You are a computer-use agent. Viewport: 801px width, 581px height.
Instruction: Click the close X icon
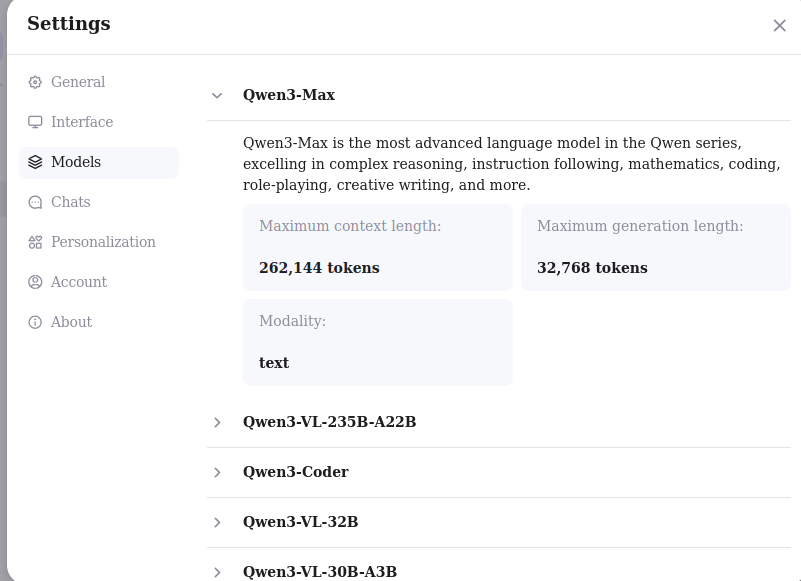tap(780, 26)
